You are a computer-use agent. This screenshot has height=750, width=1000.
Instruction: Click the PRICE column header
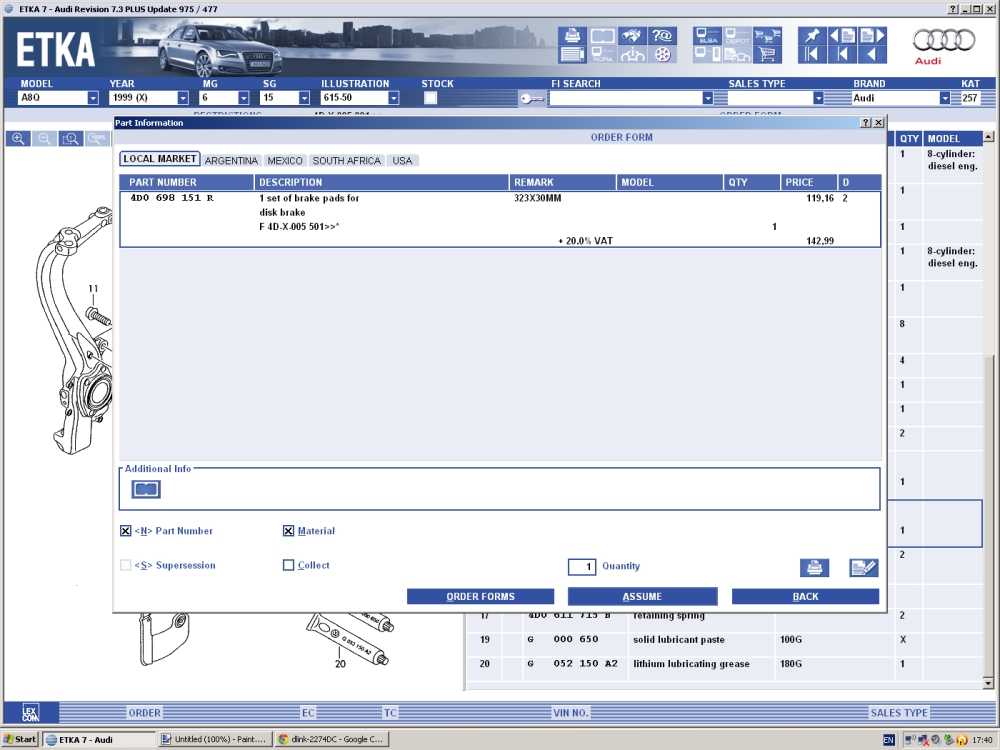point(808,182)
